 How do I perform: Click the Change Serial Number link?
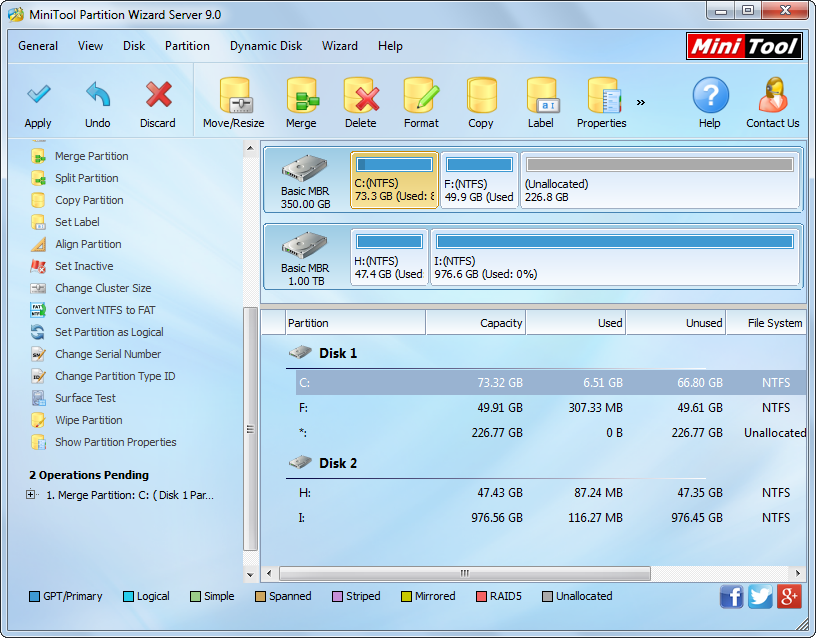[x=108, y=354]
